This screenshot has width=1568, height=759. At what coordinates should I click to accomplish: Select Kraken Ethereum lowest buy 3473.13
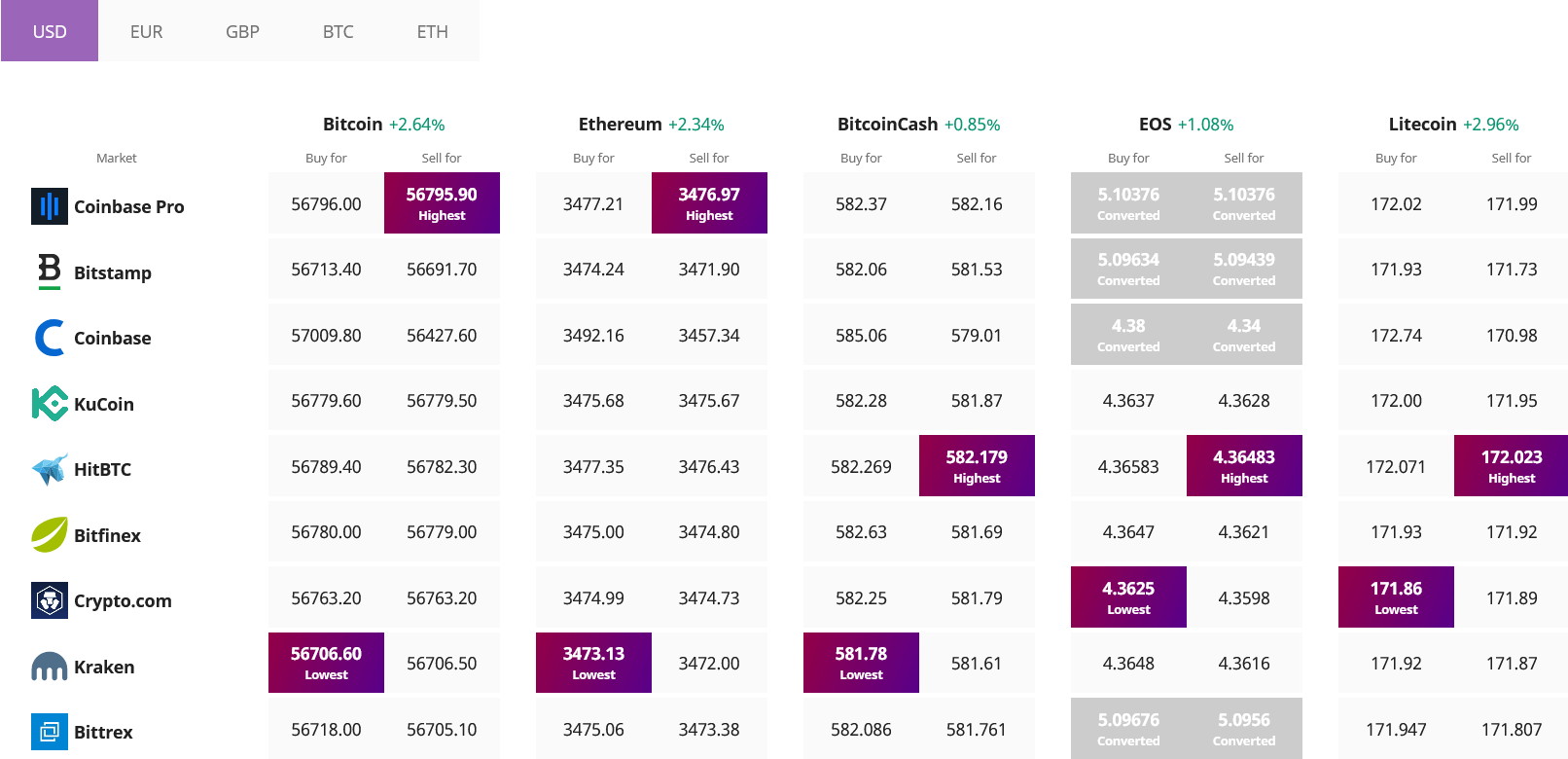(593, 663)
